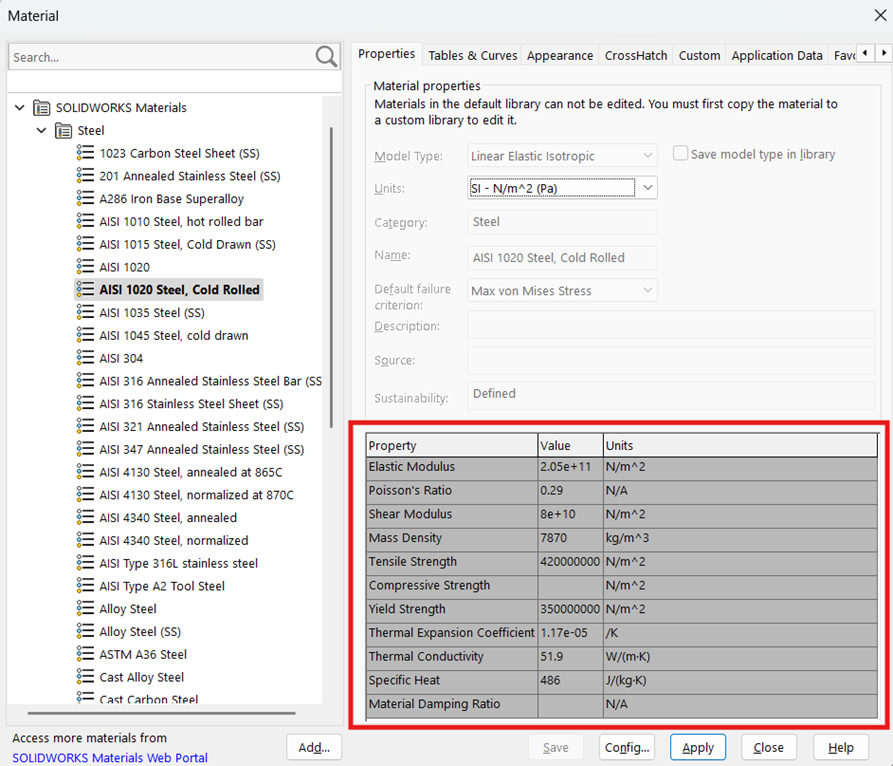Click the Apply button
This screenshot has width=893, height=766.
(697, 746)
